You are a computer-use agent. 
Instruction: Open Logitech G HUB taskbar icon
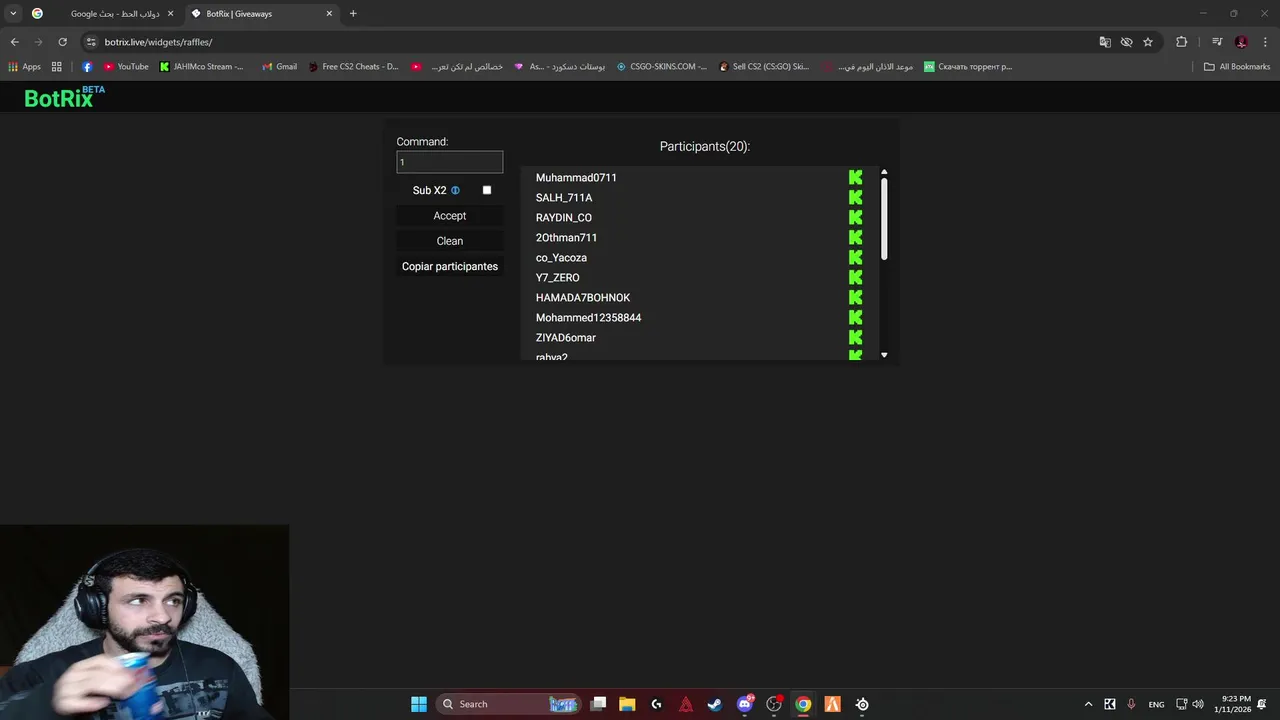(656, 704)
